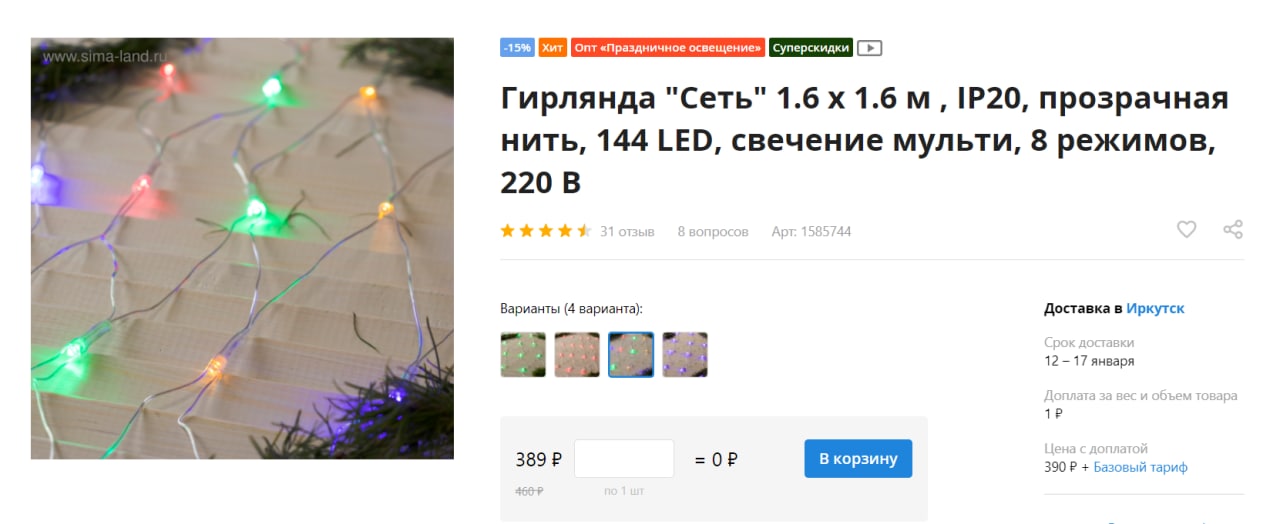1280x524 pixels.
Task: Click article number 'Арт: 1585744'
Action: coord(811,231)
